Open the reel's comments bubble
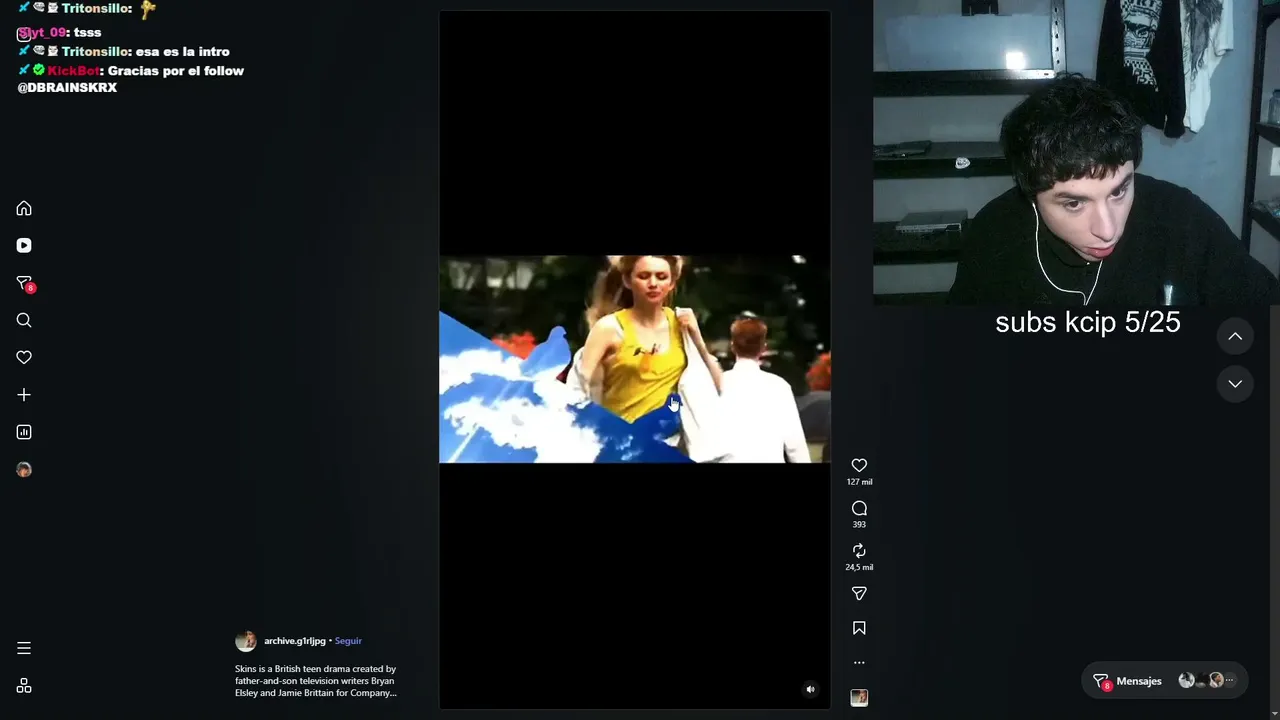1280x720 pixels. click(x=859, y=508)
